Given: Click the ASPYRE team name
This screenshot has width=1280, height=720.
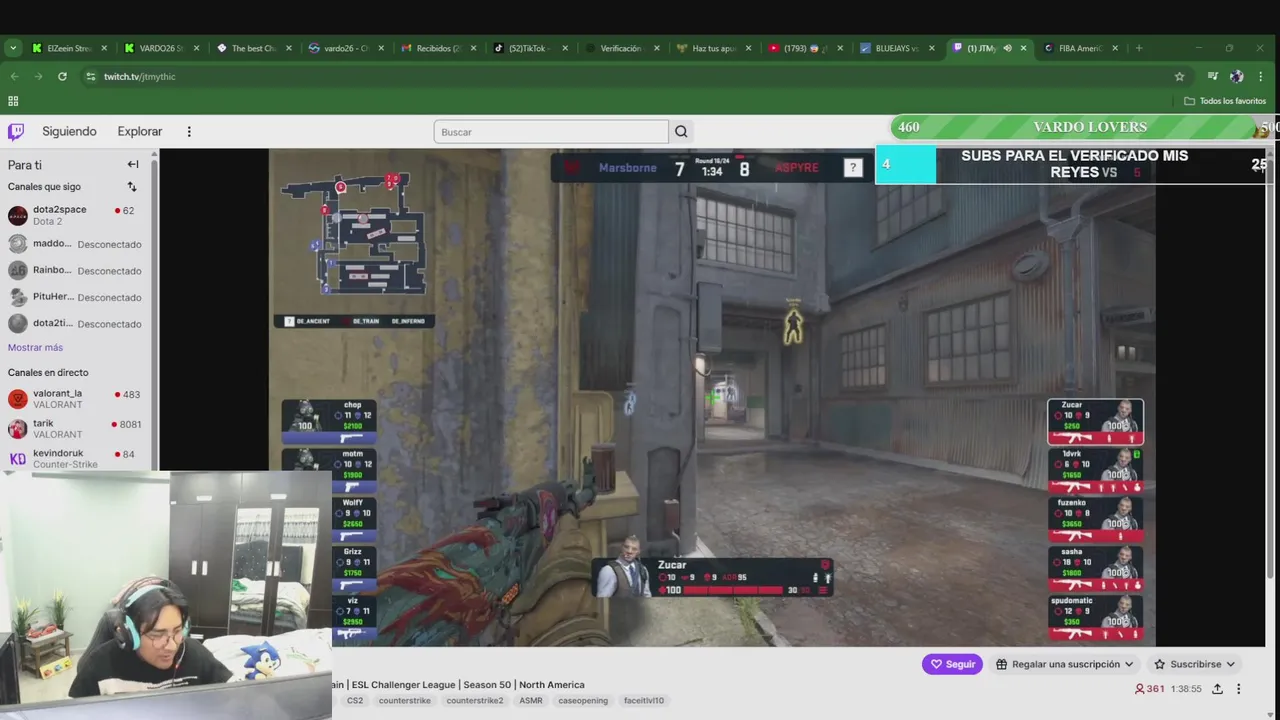Looking at the screenshot, I should pyautogui.click(x=797, y=168).
